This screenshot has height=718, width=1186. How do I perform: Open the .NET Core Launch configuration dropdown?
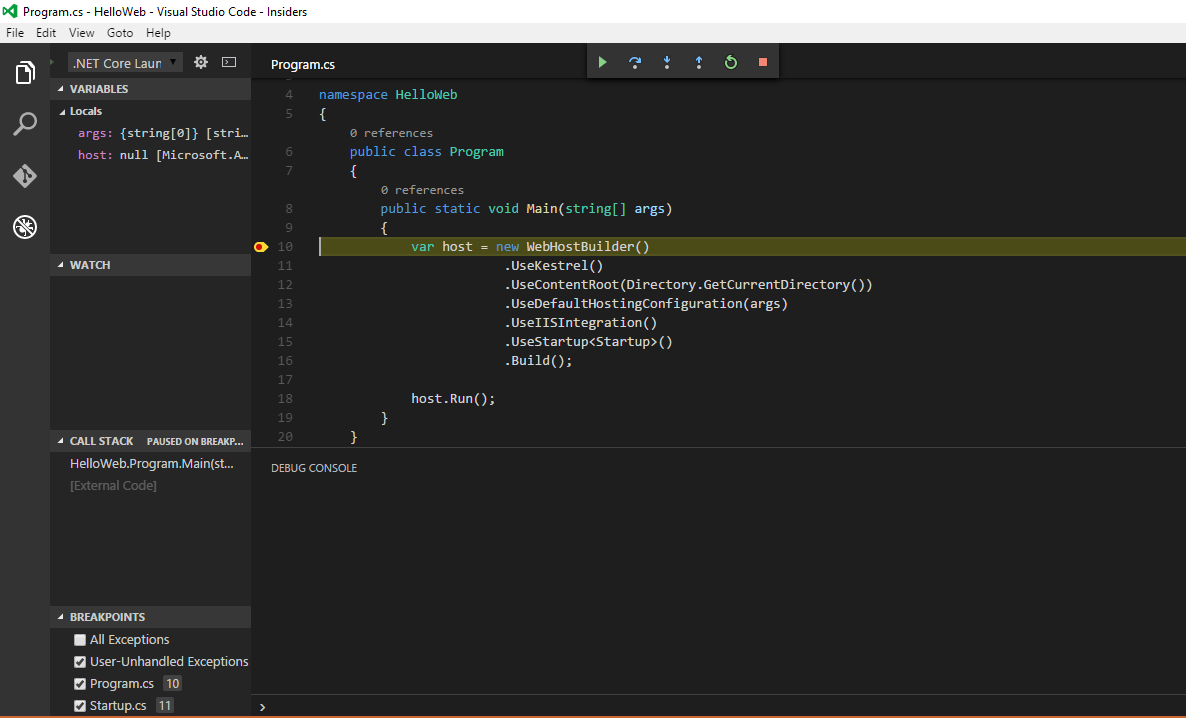click(x=125, y=63)
